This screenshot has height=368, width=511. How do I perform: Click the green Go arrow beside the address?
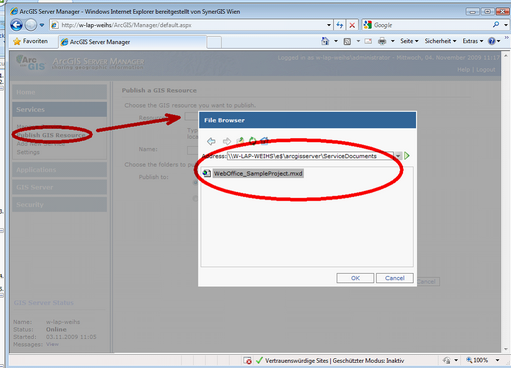coord(407,156)
